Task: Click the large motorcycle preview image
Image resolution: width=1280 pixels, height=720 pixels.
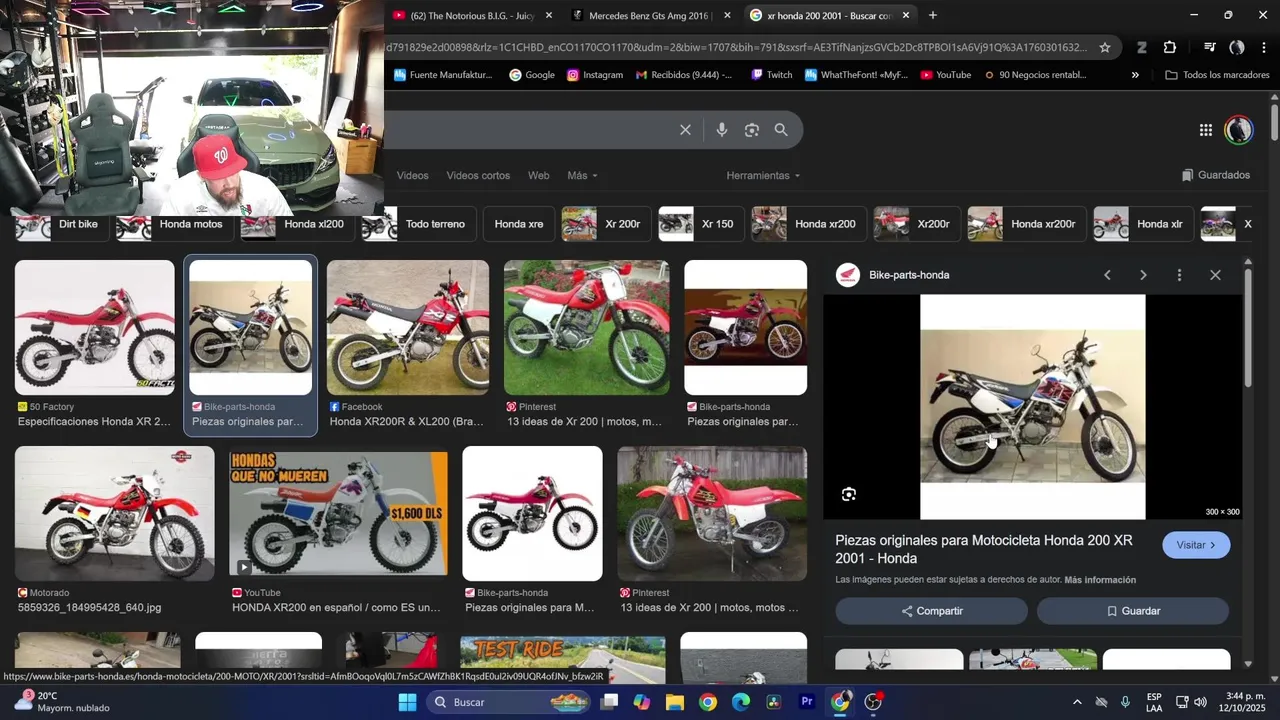Action: tap(1032, 407)
